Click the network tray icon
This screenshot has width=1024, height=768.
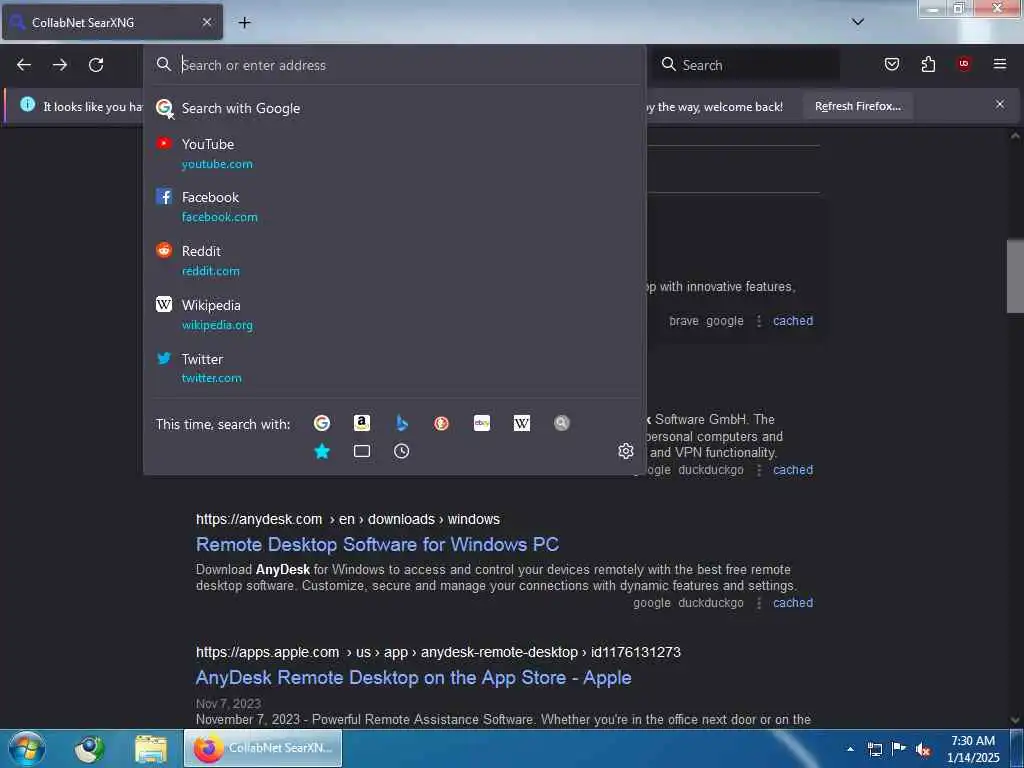coord(874,750)
